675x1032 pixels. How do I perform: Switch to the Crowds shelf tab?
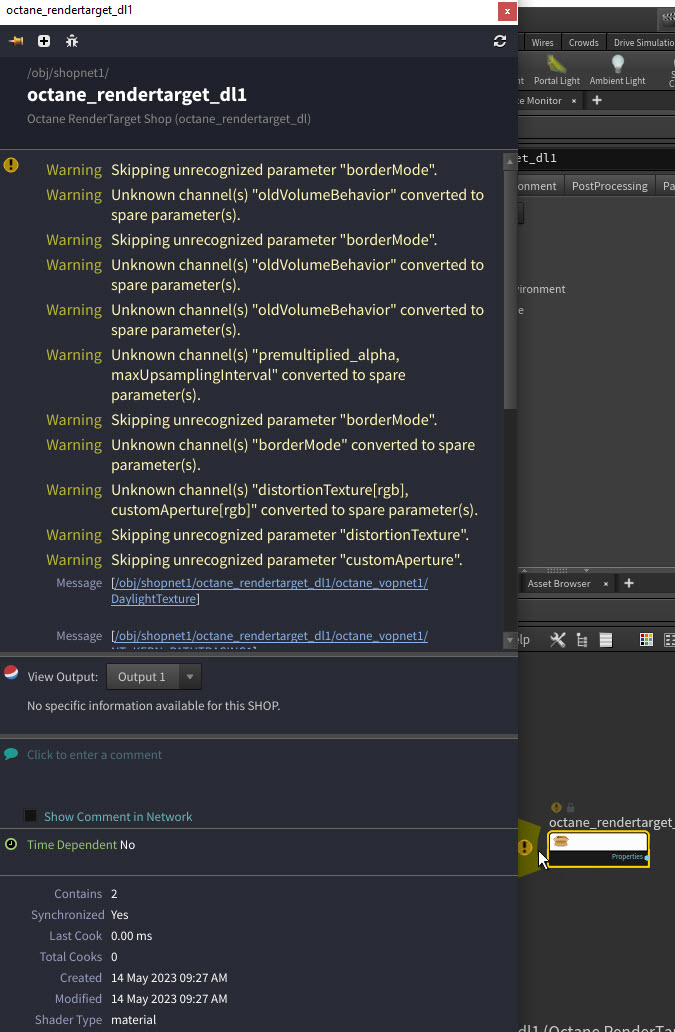(584, 42)
